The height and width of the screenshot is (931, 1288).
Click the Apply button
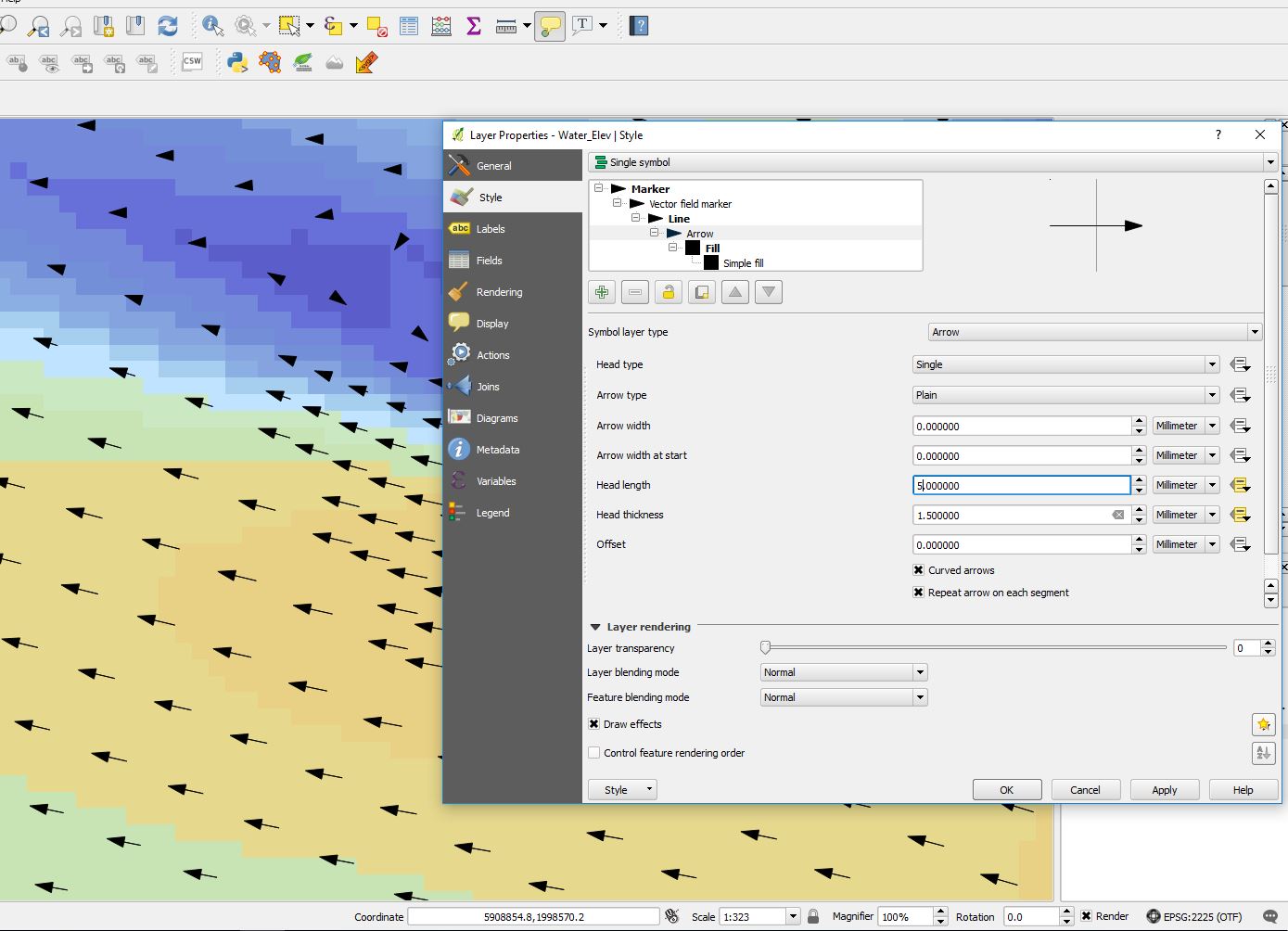pyautogui.click(x=1165, y=790)
